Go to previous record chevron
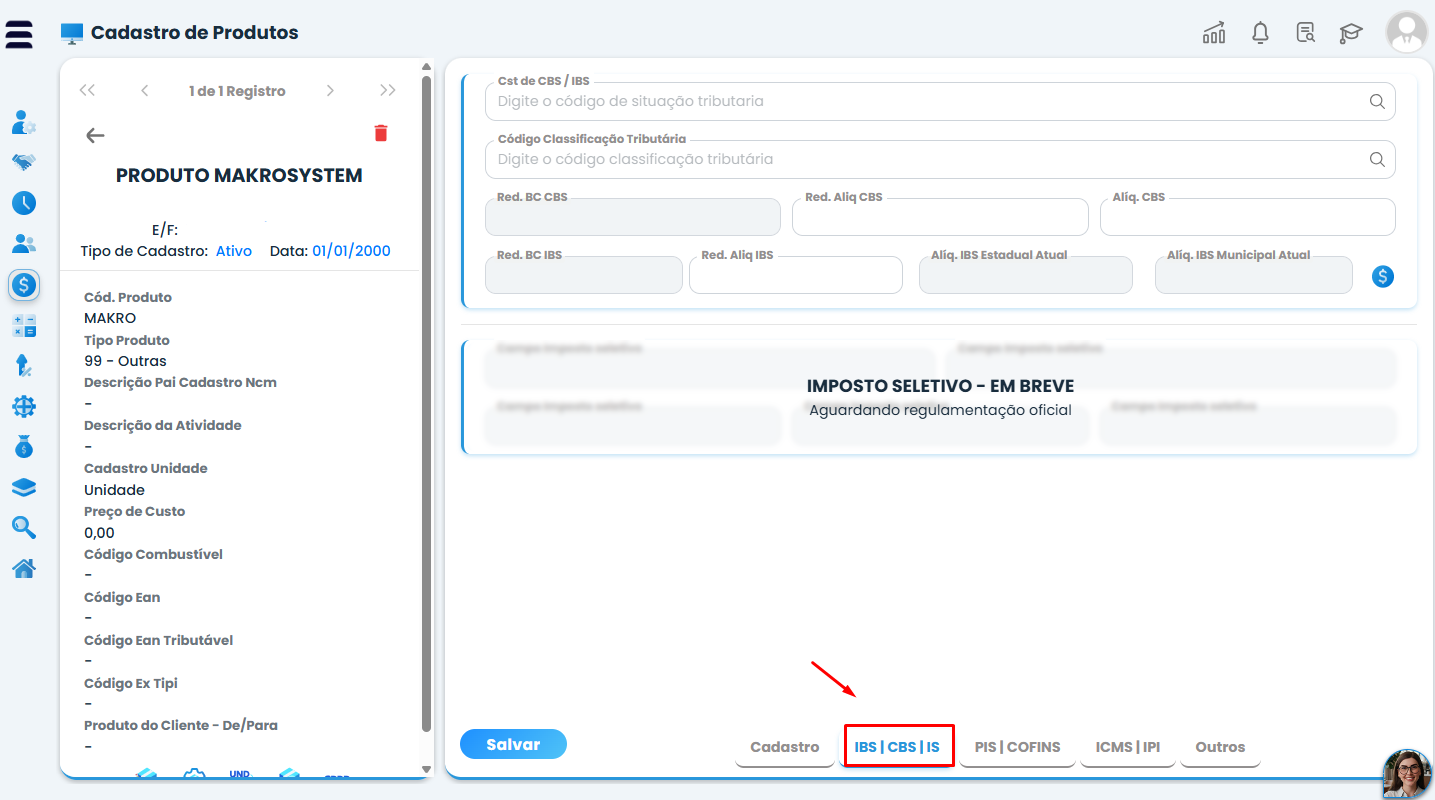The image size is (1435, 800). tap(145, 90)
